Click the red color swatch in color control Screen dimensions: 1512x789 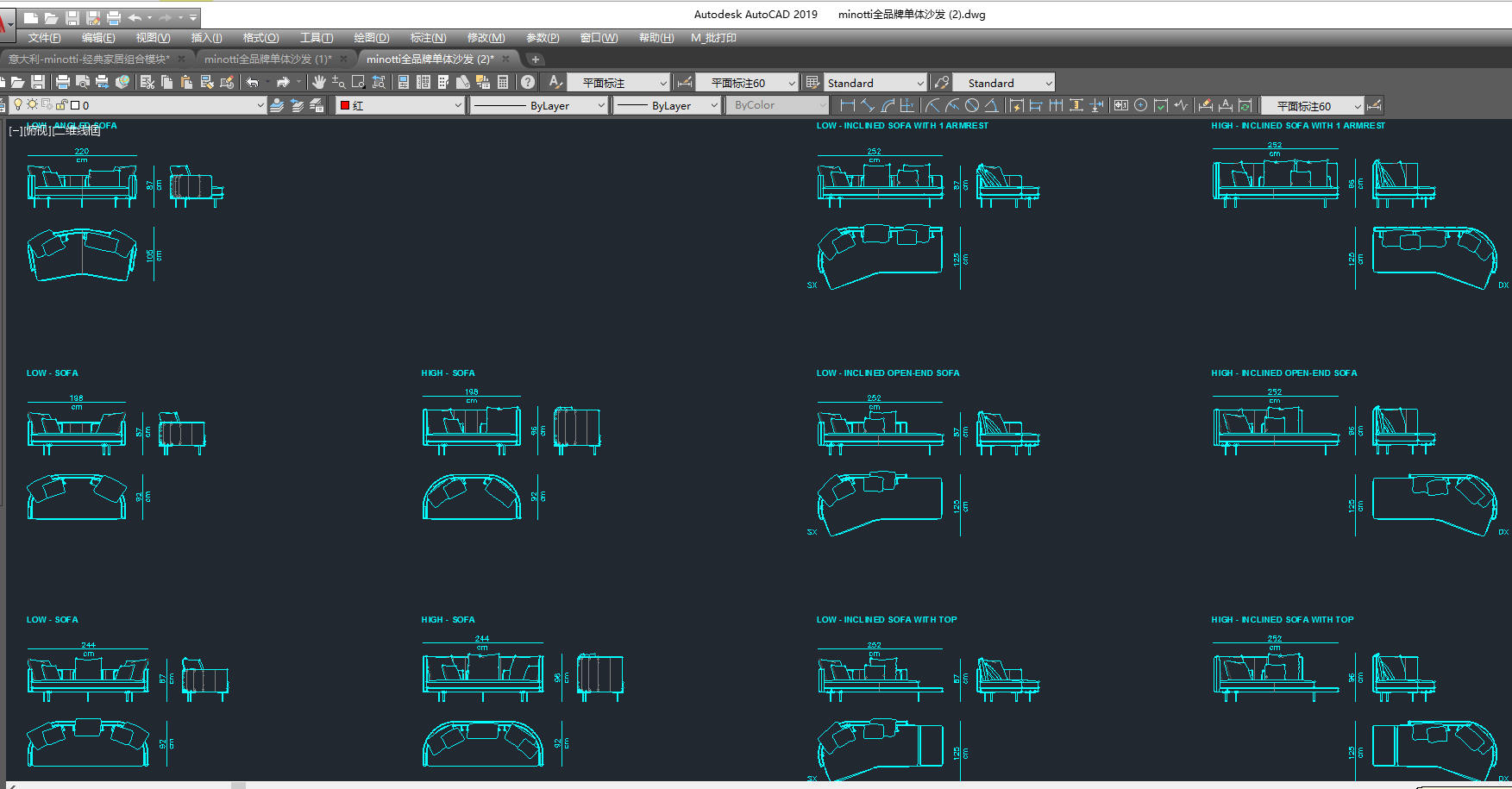coord(344,105)
